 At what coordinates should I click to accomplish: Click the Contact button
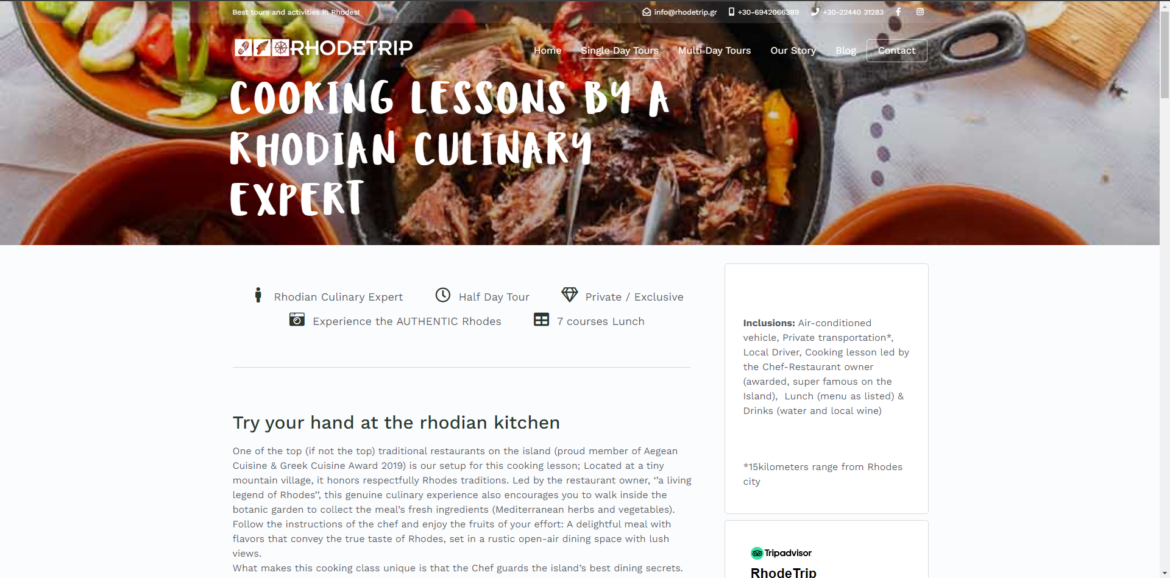(896, 51)
